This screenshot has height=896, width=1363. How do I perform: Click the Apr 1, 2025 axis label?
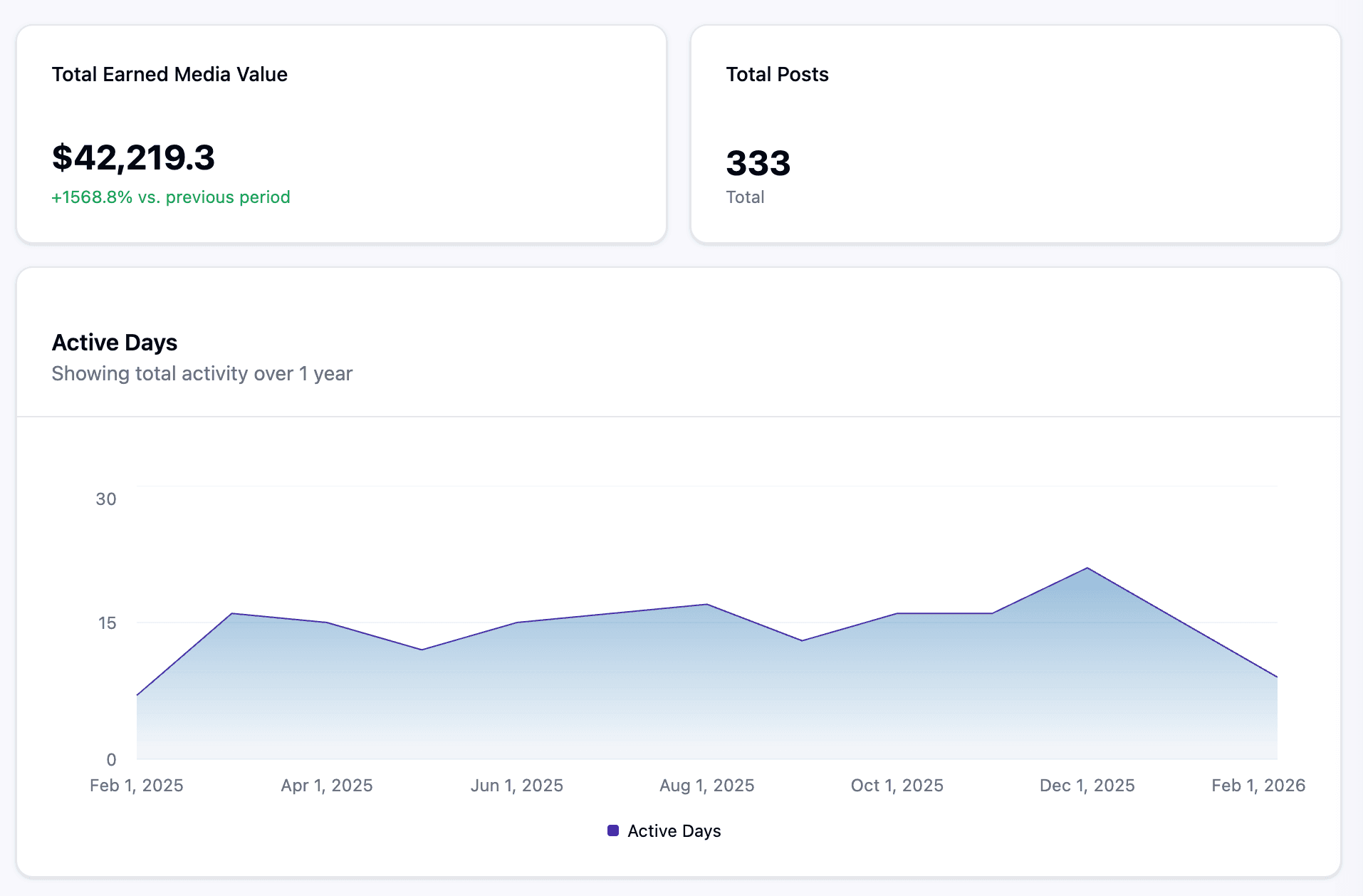click(326, 785)
